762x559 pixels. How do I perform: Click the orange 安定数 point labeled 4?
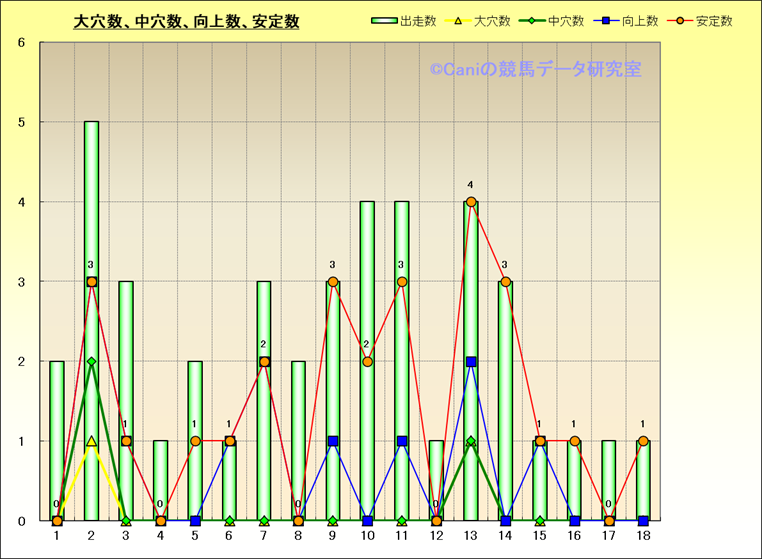(471, 202)
